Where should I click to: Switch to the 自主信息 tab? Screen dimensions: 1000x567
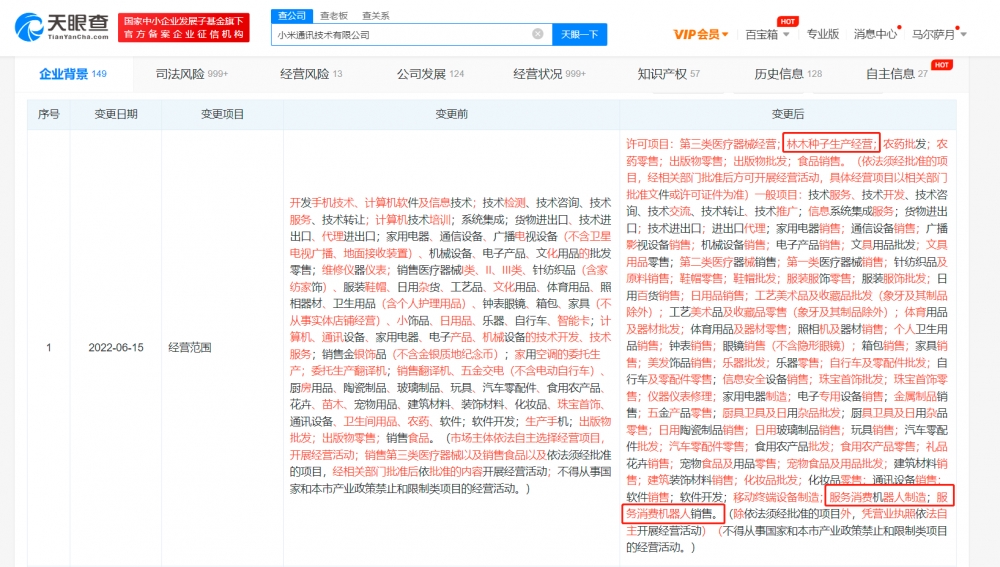tap(896, 74)
